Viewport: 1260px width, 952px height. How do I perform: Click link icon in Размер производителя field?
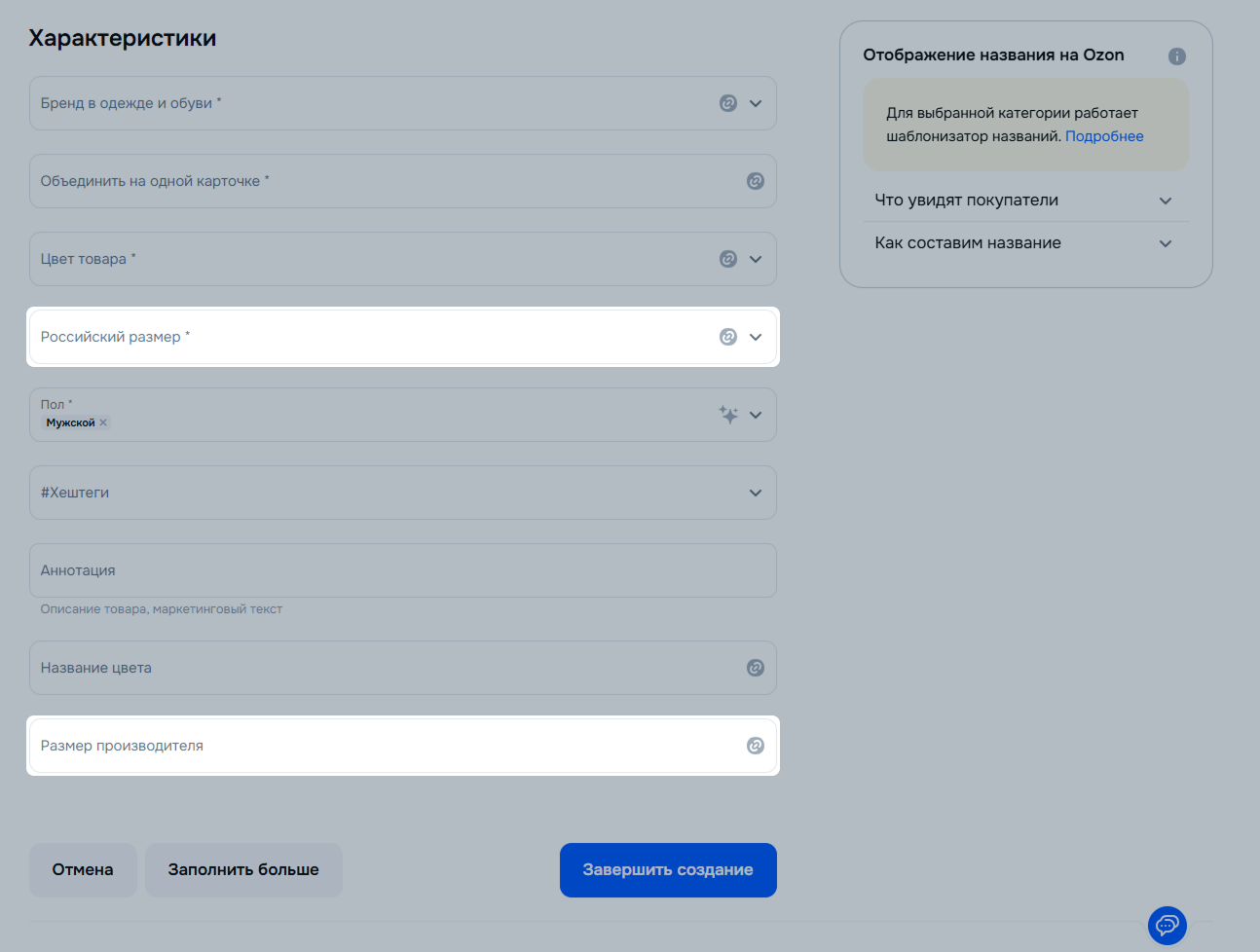pos(755,746)
